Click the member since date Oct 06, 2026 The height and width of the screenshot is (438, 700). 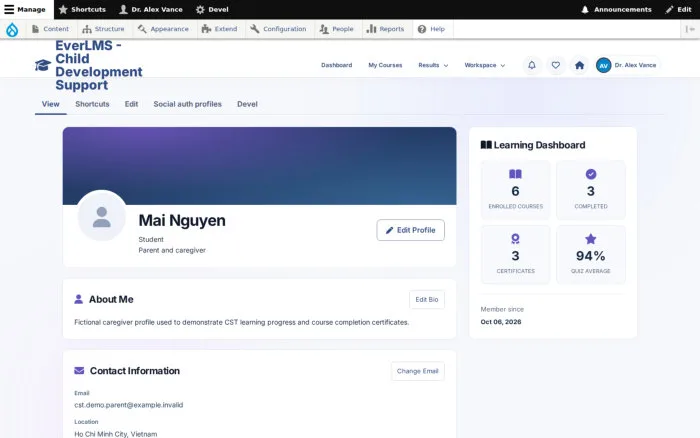pyautogui.click(x=501, y=321)
